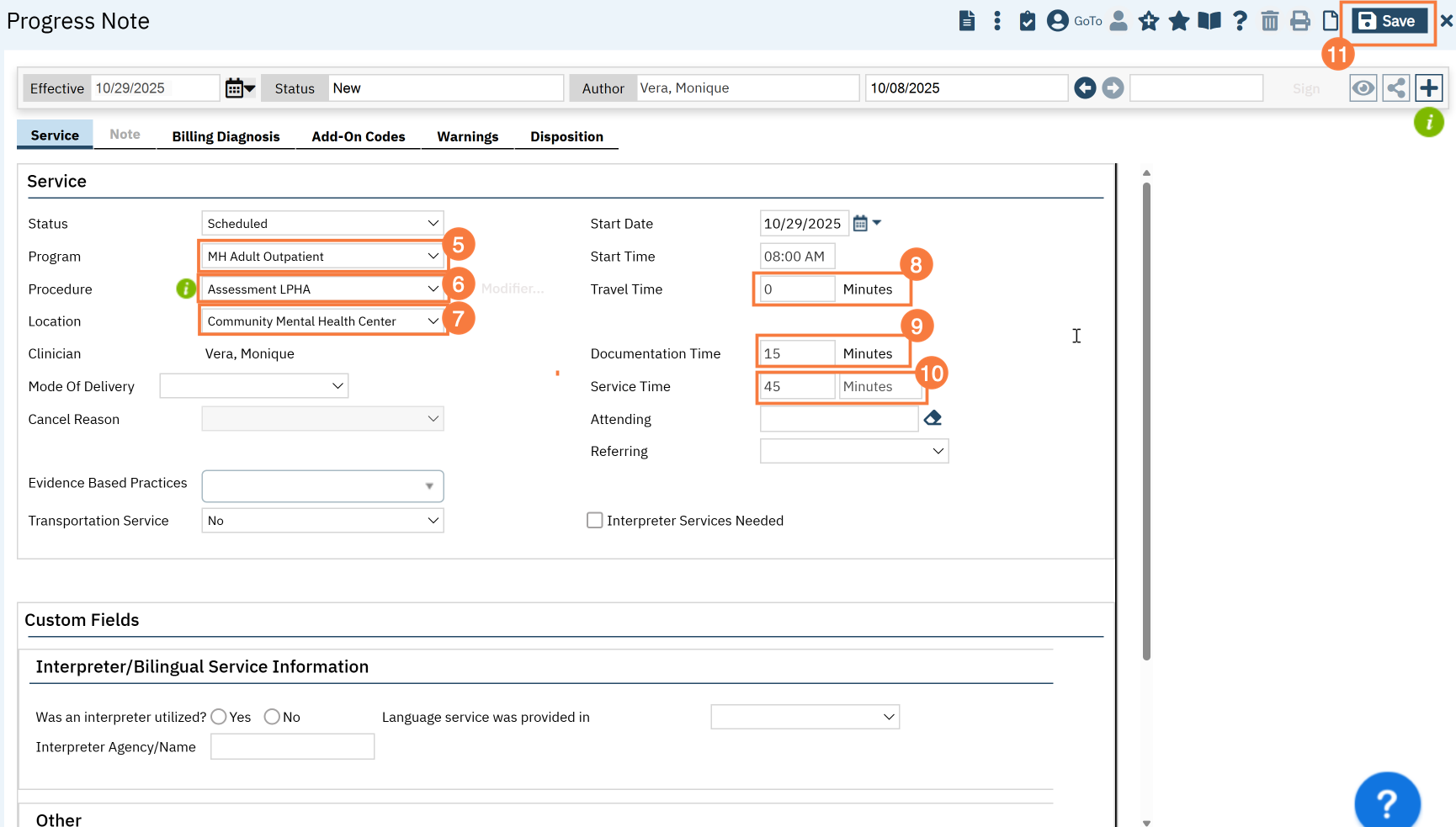Click the eraser icon next to Attending
The width and height of the screenshot is (1456, 827).
933,418
